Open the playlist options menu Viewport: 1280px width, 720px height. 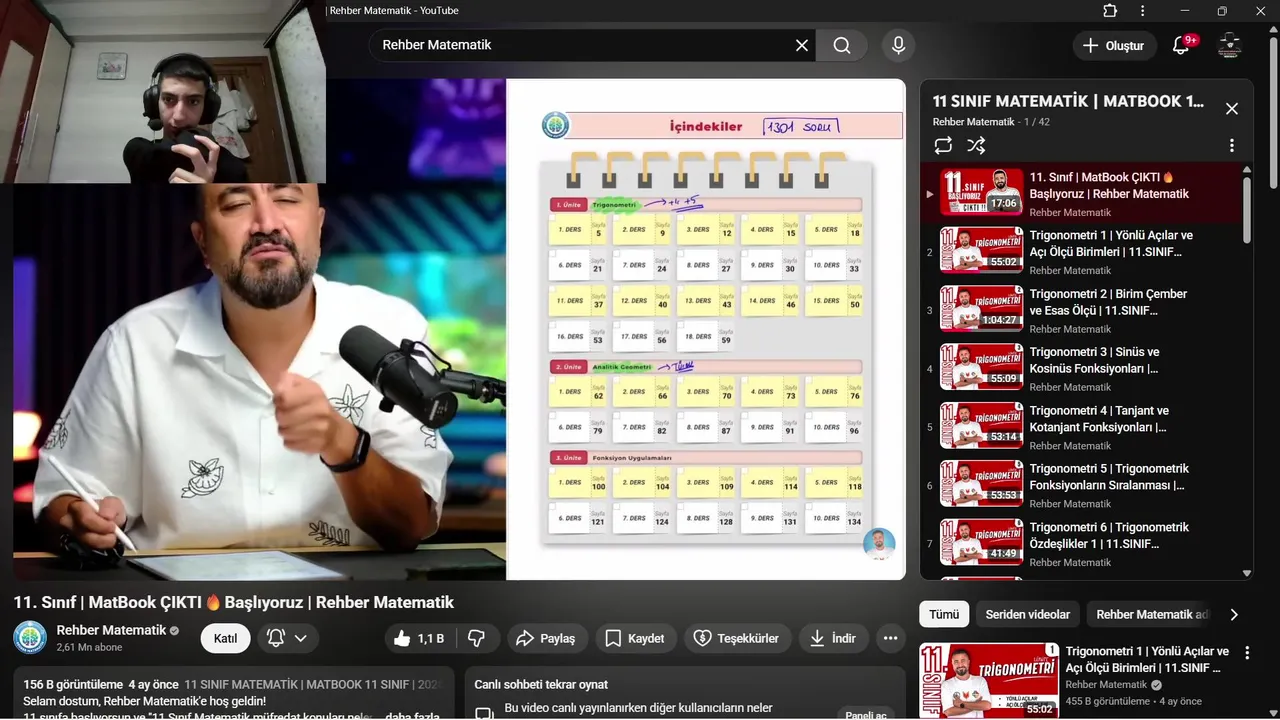pyautogui.click(x=1232, y=145)
